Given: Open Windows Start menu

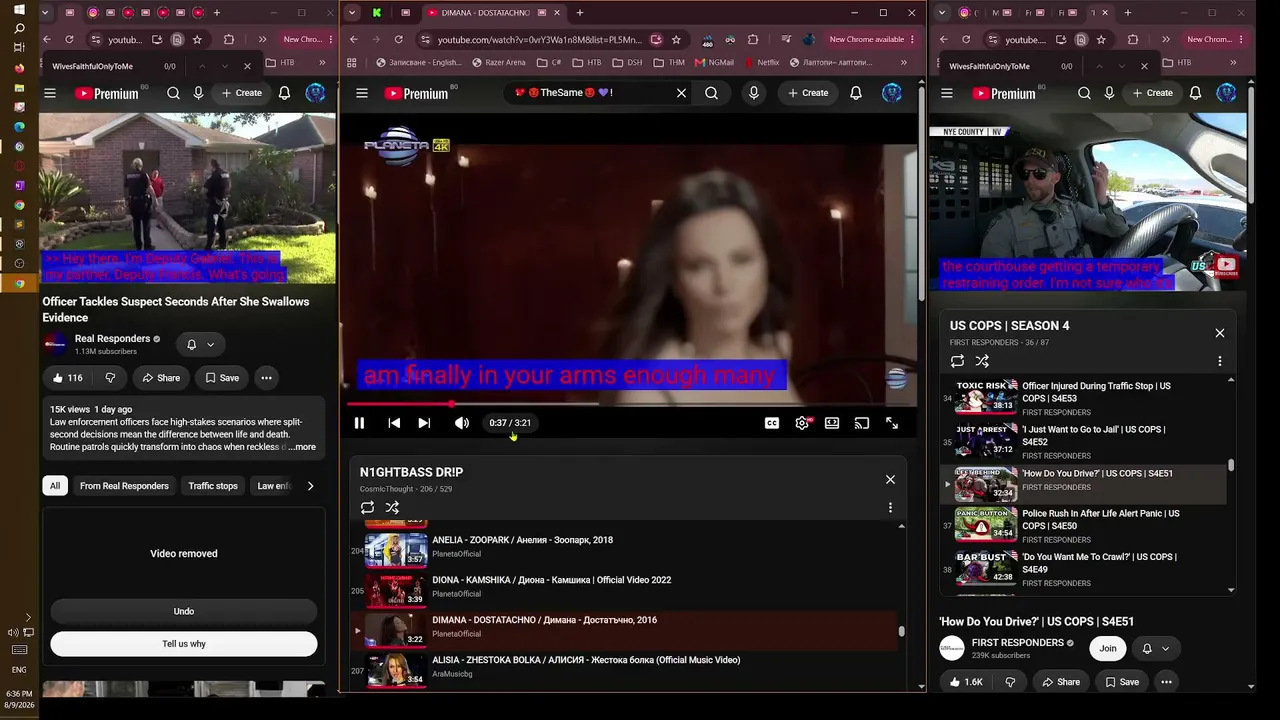Looking at the screenshot, I should click(x=19, y=9).
